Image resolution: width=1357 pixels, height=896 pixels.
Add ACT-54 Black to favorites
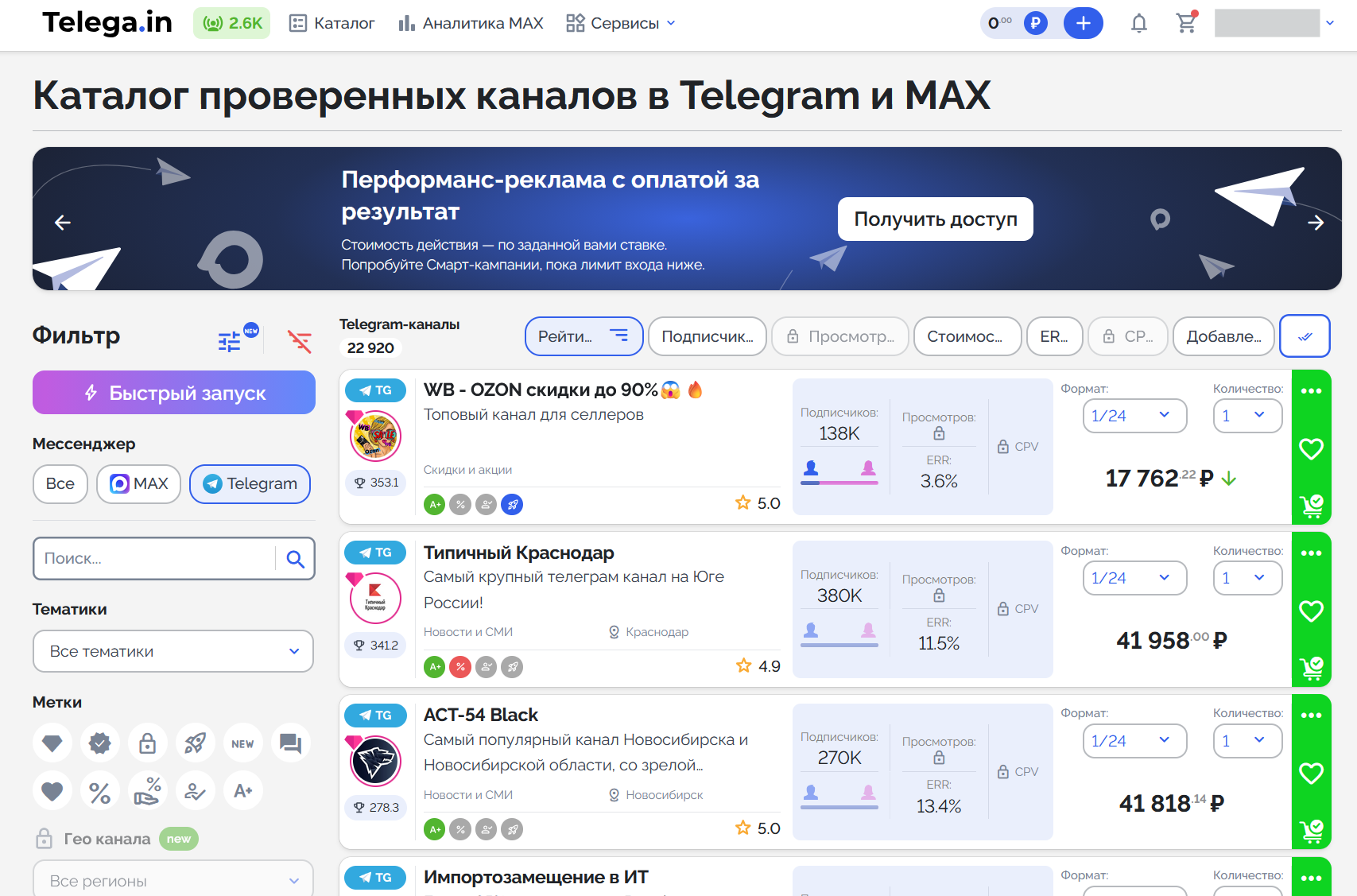click(1311, 774)
